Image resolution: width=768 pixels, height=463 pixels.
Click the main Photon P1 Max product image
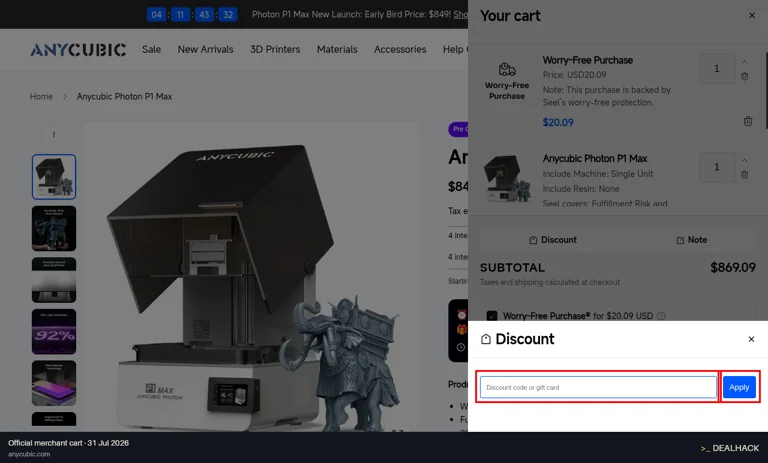[x=251, y=277]
